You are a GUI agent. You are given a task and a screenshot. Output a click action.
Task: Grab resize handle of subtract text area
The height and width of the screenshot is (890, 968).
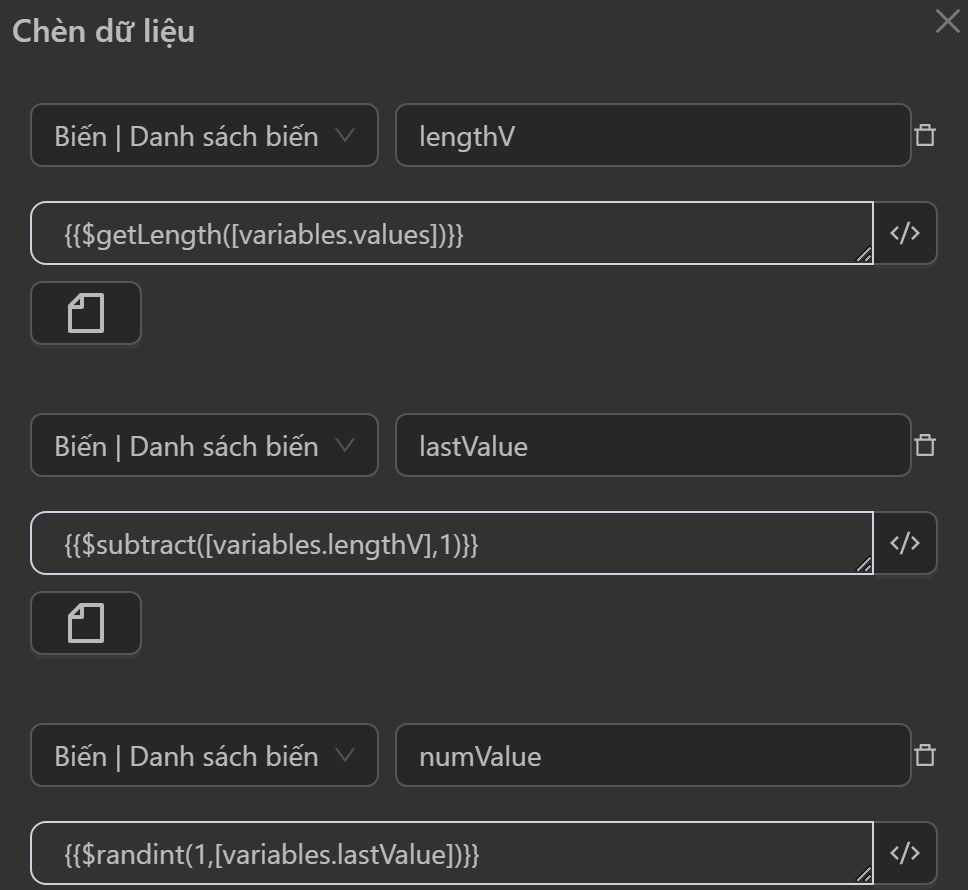864,566
